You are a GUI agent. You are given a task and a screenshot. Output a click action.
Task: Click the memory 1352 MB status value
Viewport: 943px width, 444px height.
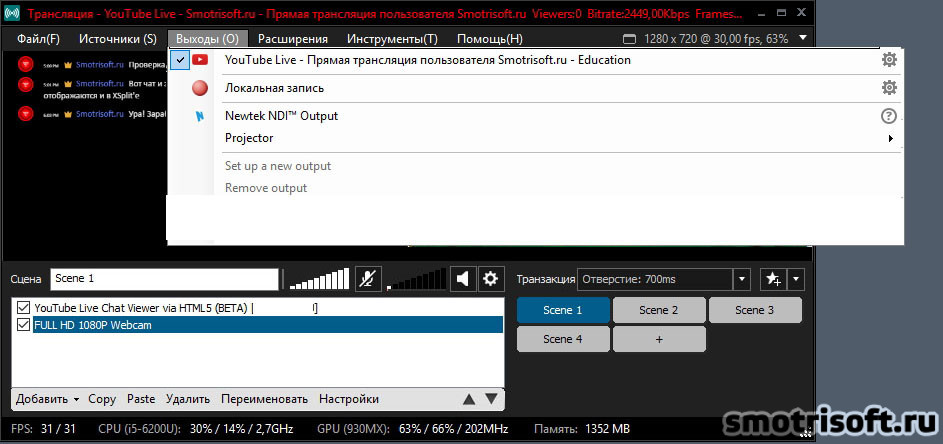pos(606,429)
